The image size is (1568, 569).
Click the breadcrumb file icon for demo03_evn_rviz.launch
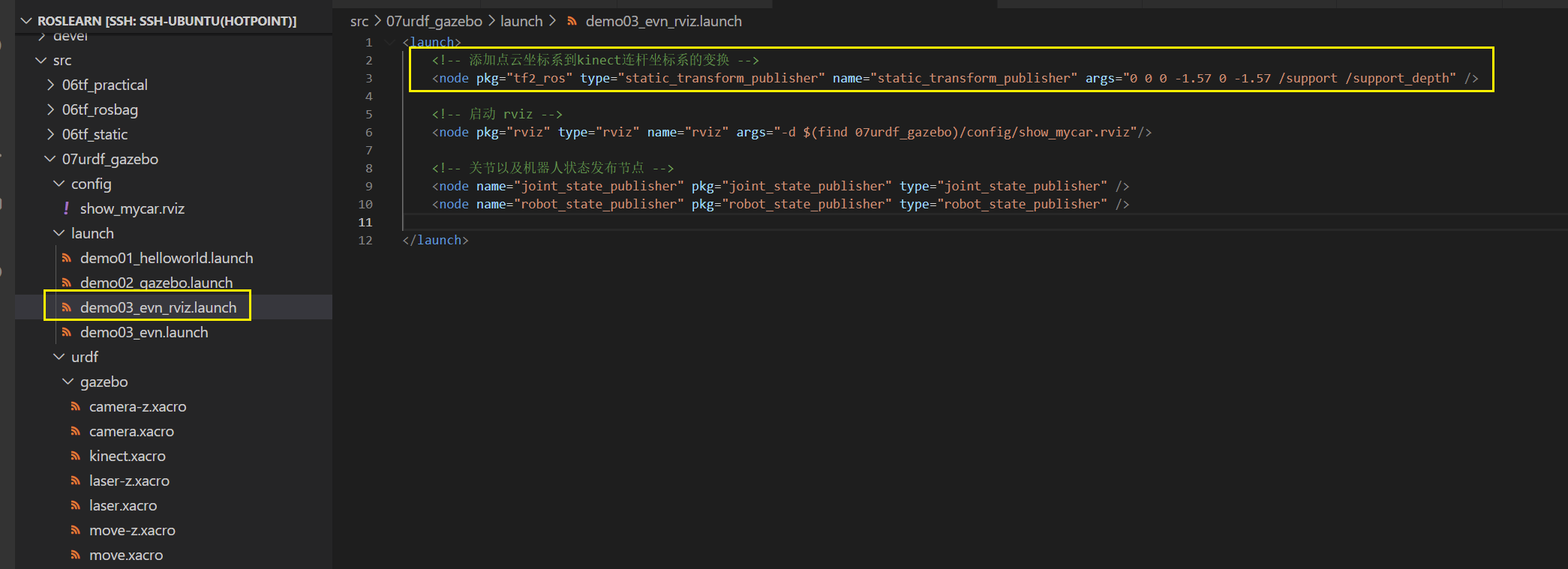(572, 21)
